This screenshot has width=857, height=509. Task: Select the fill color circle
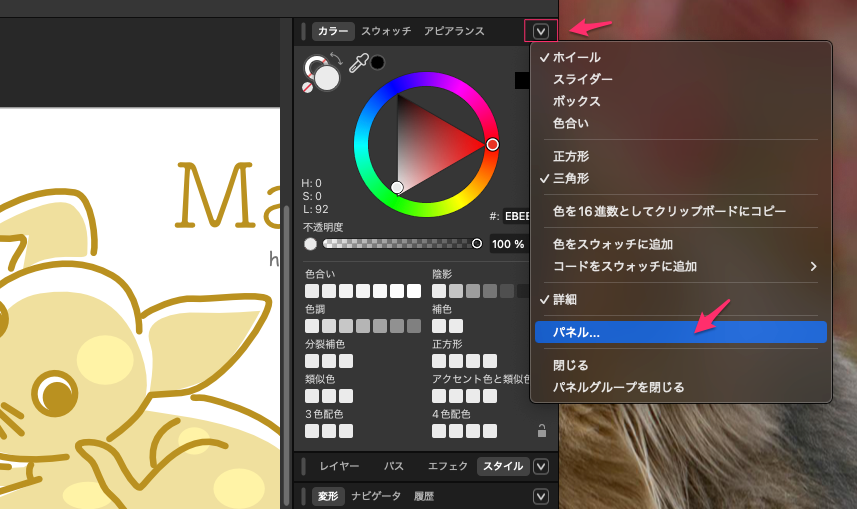(x=327, y=78)
